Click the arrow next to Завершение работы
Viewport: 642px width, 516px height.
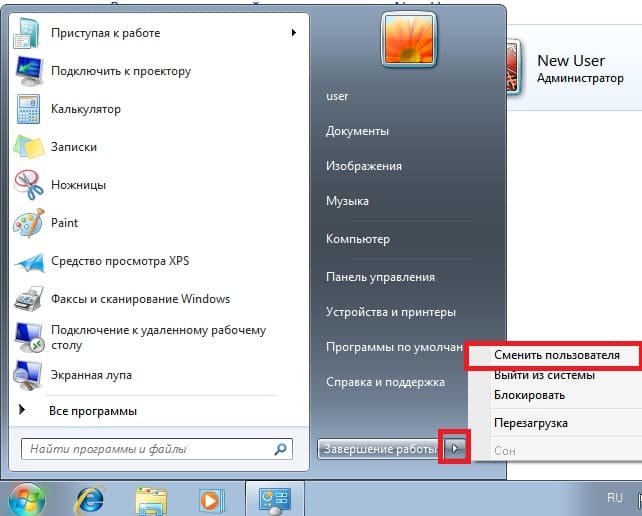(454, 449)
